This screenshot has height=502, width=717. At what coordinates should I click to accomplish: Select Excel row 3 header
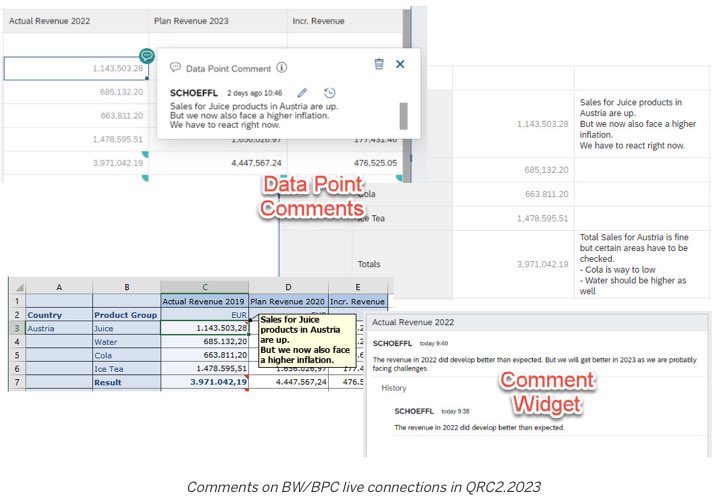(17, 328)
